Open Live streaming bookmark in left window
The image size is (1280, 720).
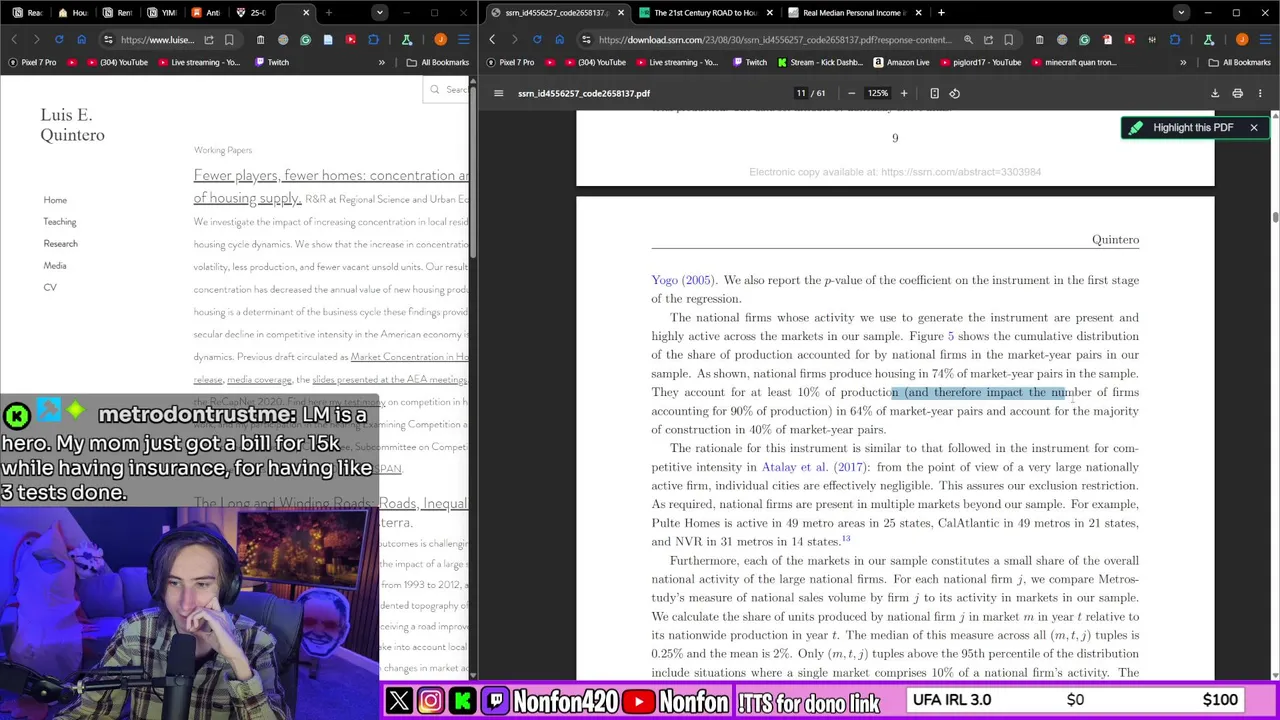point(197,62)
